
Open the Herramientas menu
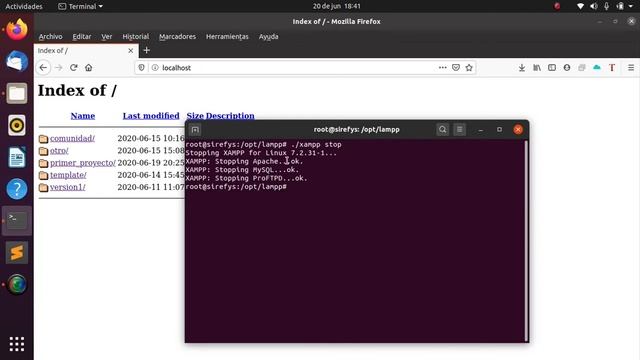point(227,37)
